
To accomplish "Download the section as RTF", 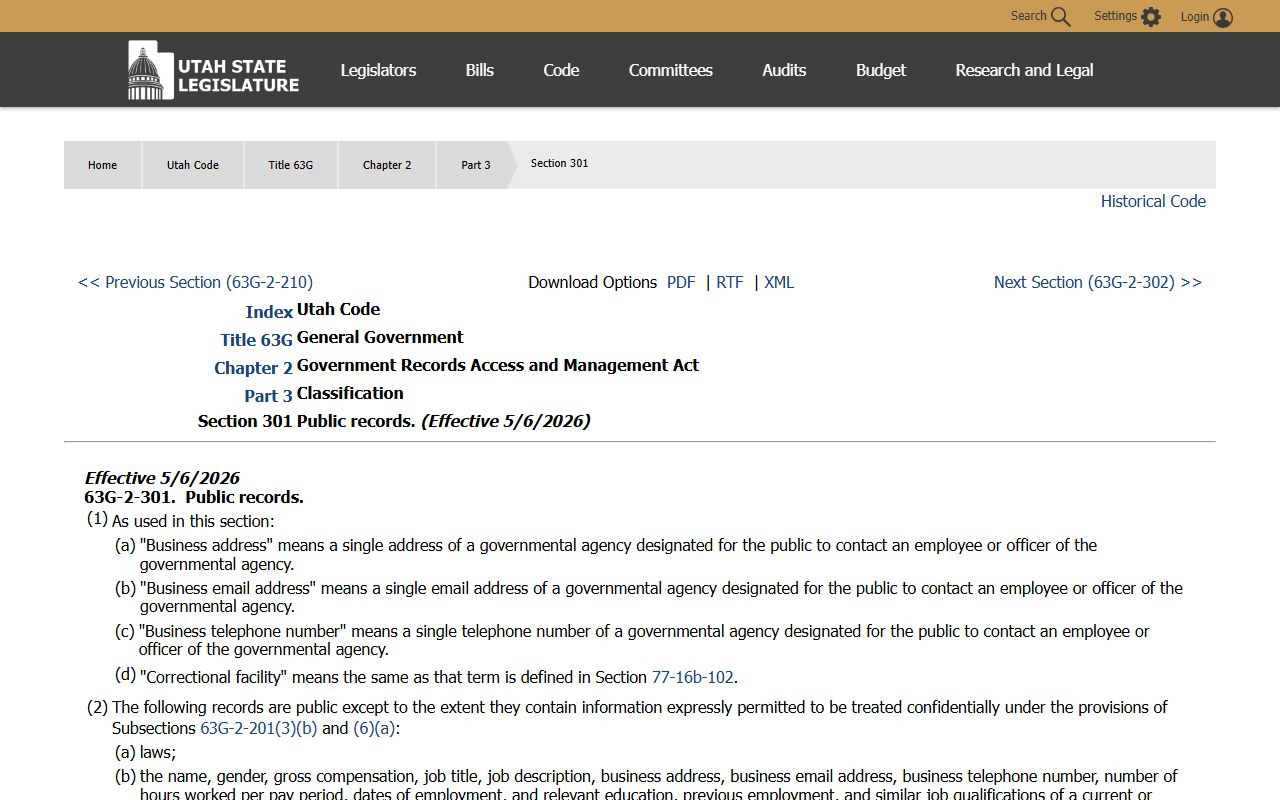I will click(730, 282).
